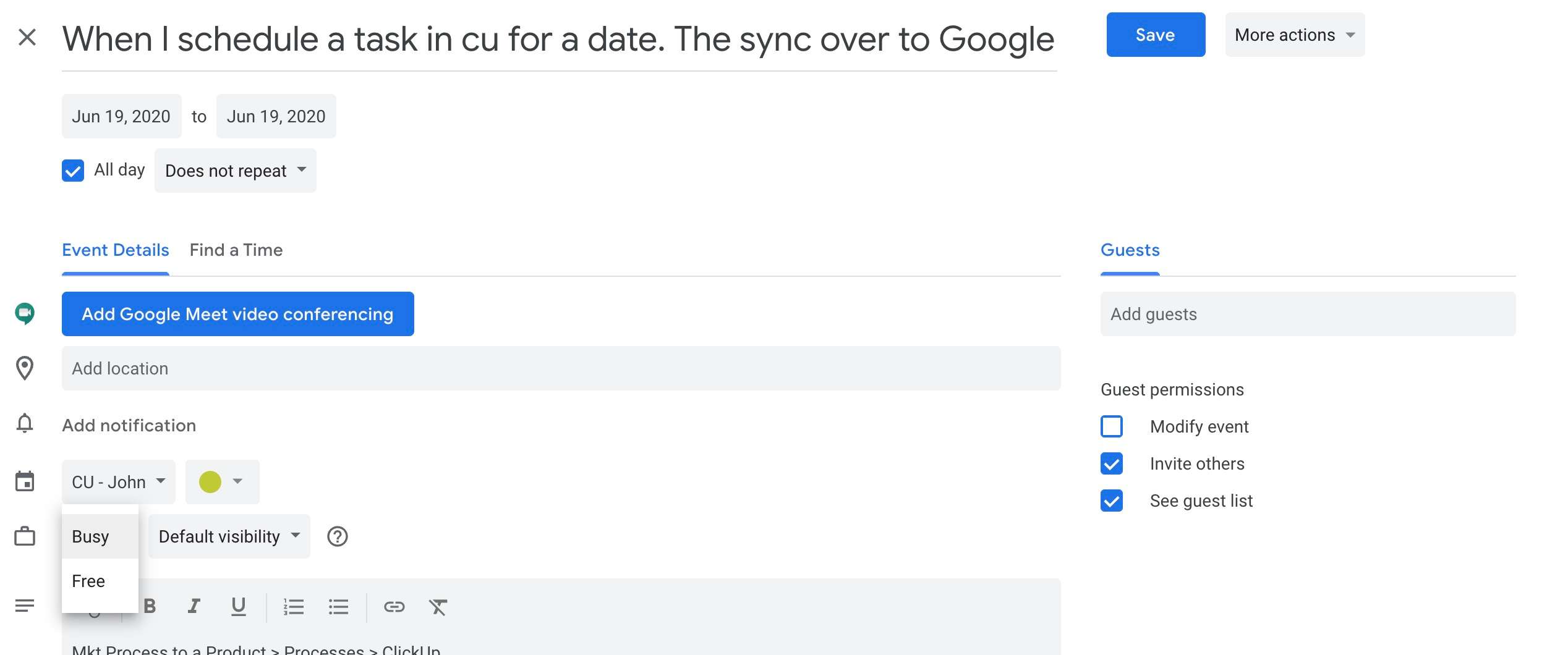Switch to the Find a Time tab

click(236, 250)
